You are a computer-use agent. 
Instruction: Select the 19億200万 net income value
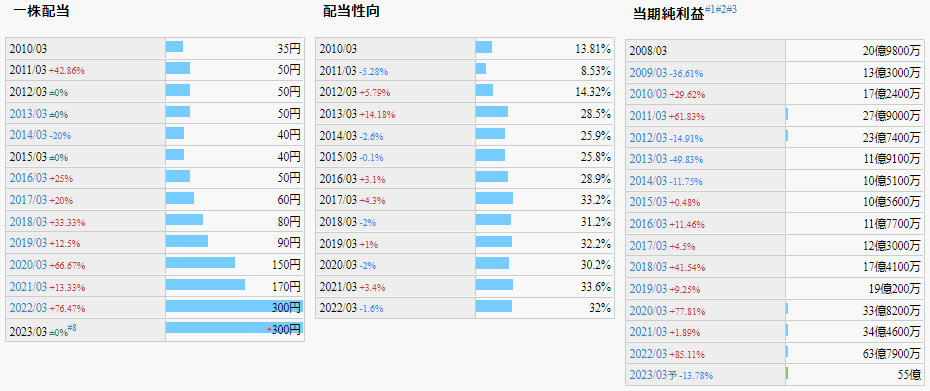[895, 289]
